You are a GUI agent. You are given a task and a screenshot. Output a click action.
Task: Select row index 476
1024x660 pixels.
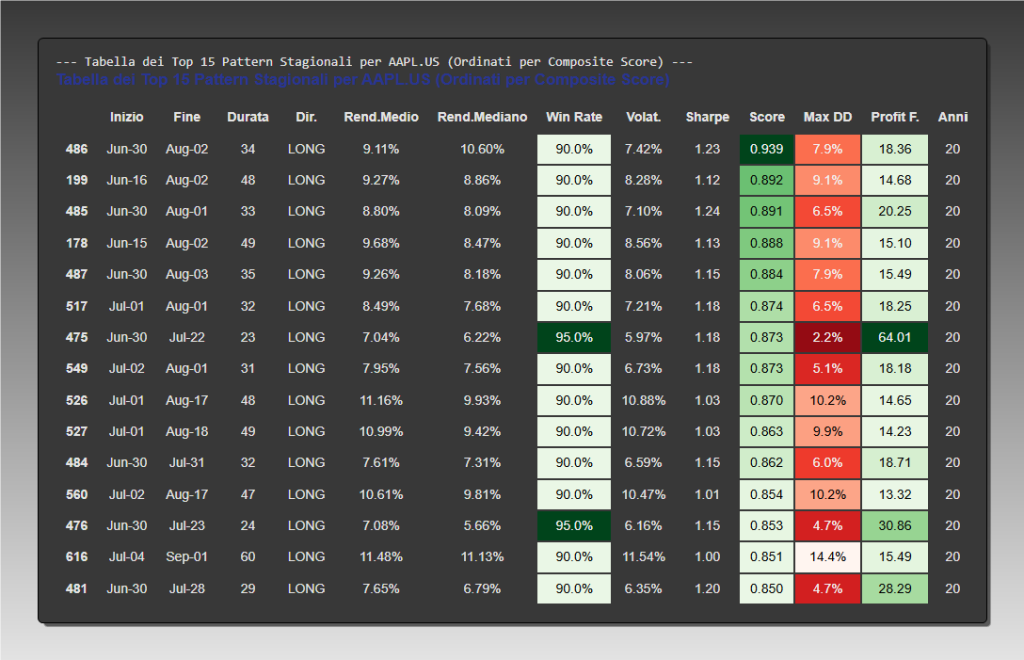point(76,526)
